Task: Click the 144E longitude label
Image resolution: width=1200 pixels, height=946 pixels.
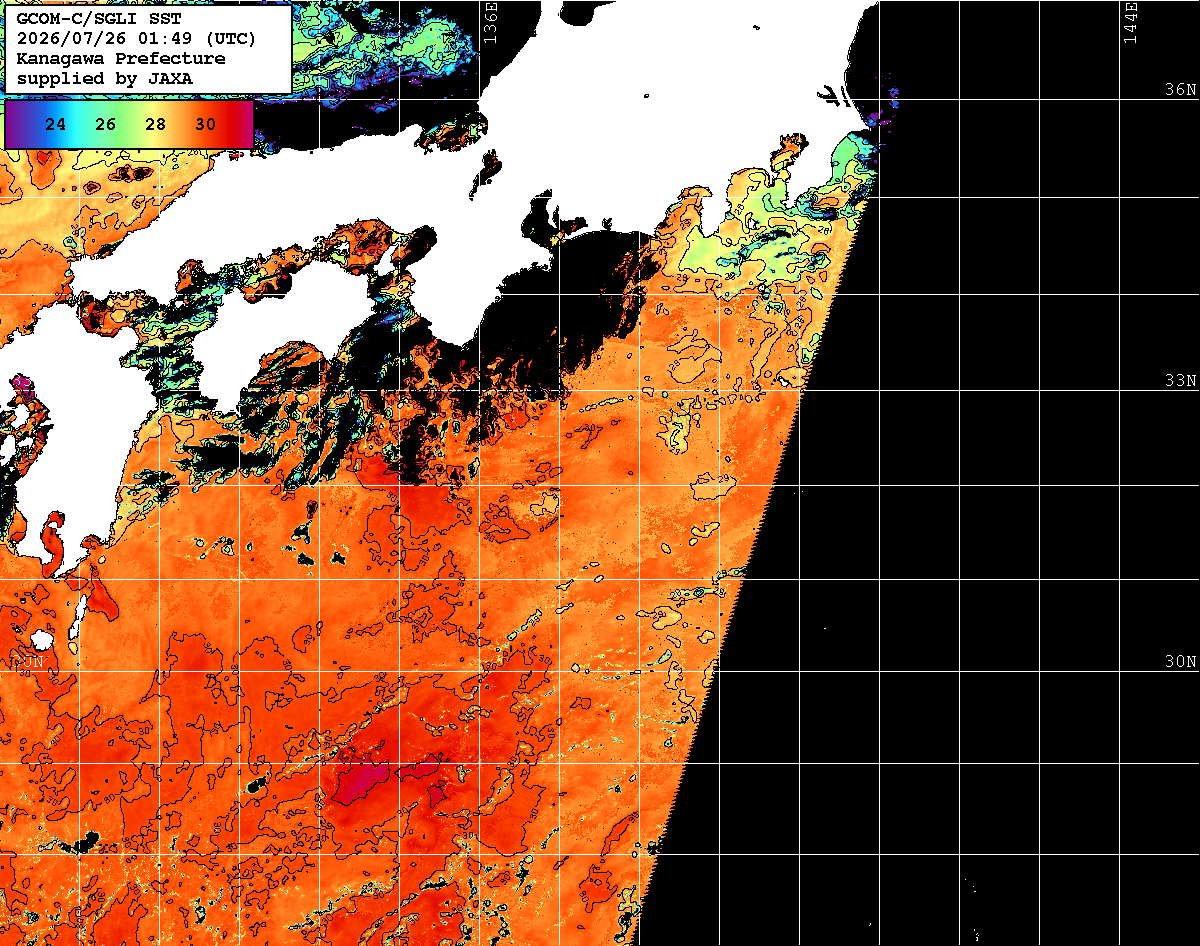Action: pyautogui.click(x=1131, y=22)
